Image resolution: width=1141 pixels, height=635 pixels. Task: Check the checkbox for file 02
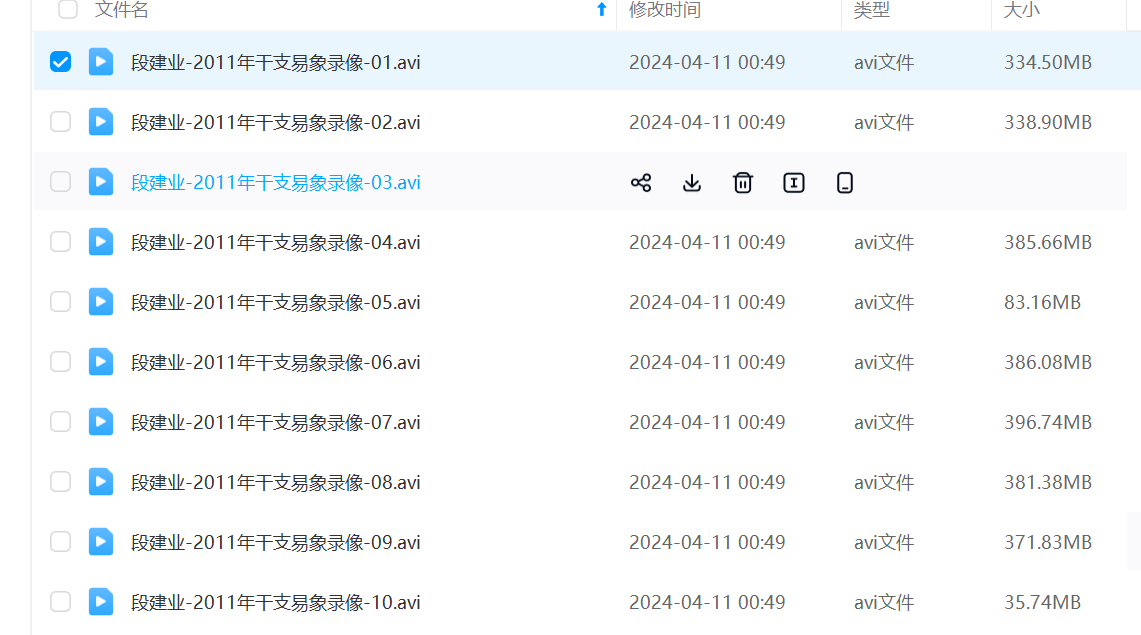61,122
